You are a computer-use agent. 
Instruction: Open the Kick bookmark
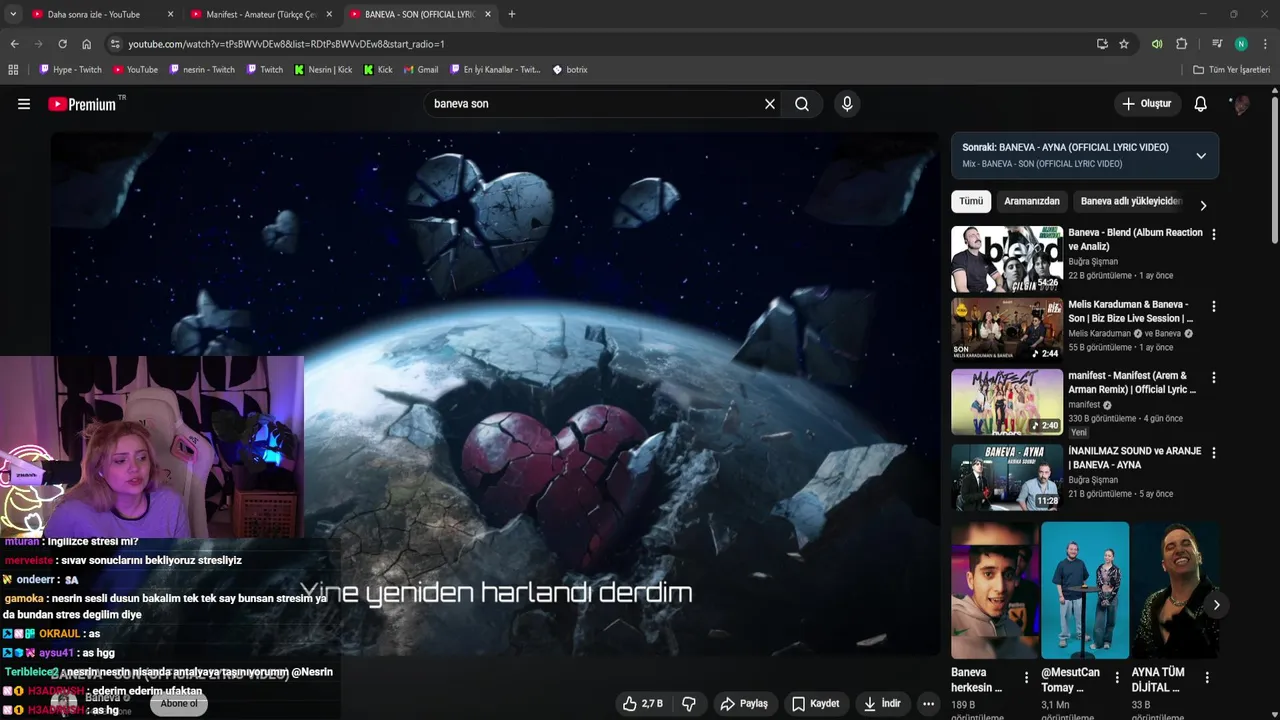click(x=378, y=70)
